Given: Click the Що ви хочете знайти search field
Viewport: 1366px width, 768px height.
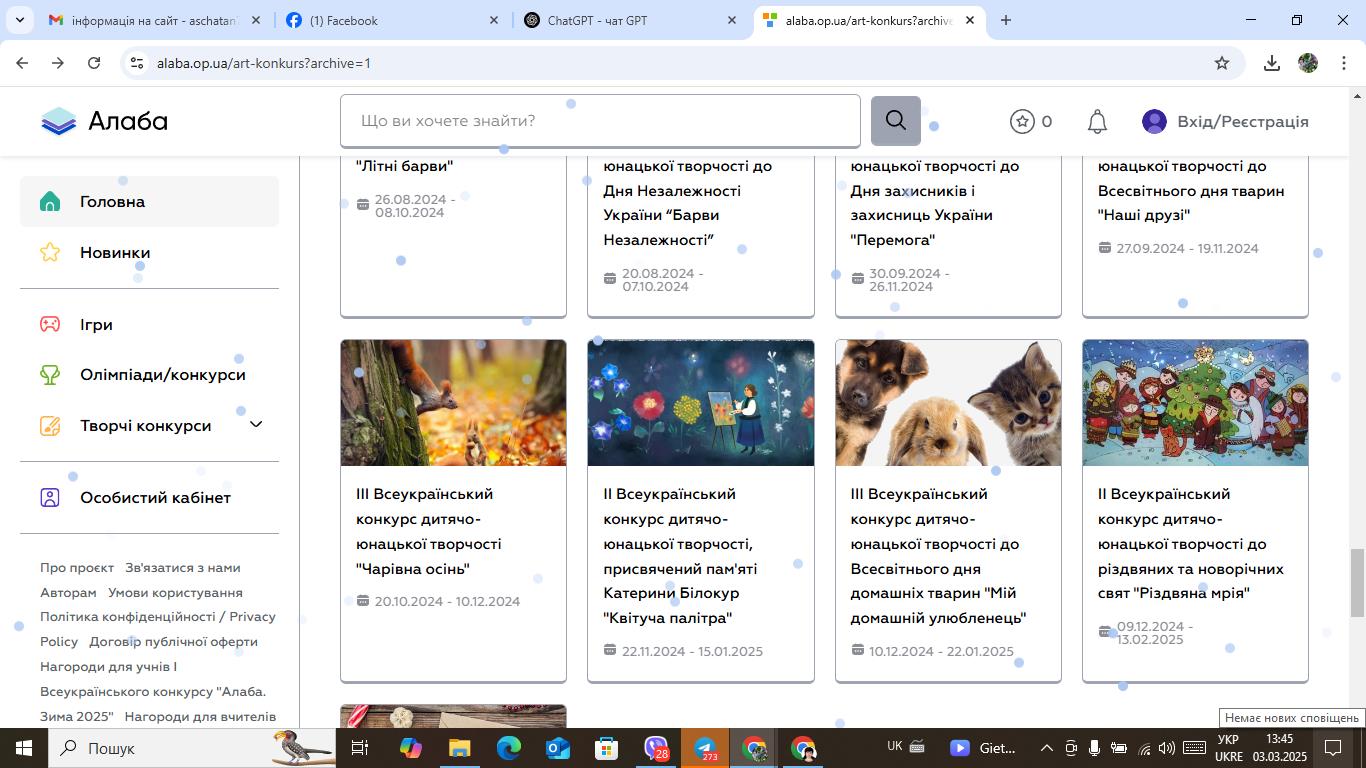Looking at the screenshot, I should click(600, 121).
